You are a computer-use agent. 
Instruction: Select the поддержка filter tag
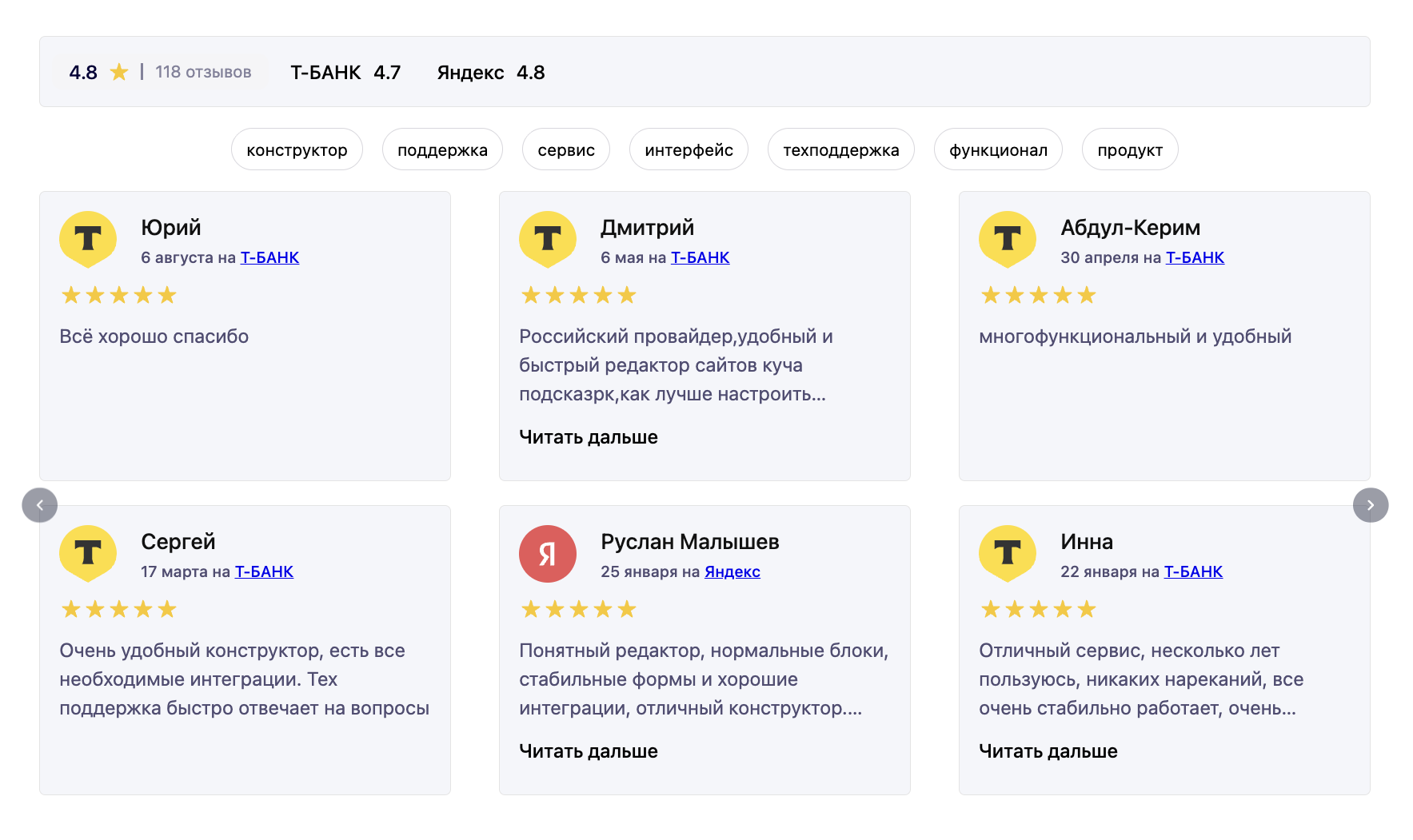click(x=442, y=150)
